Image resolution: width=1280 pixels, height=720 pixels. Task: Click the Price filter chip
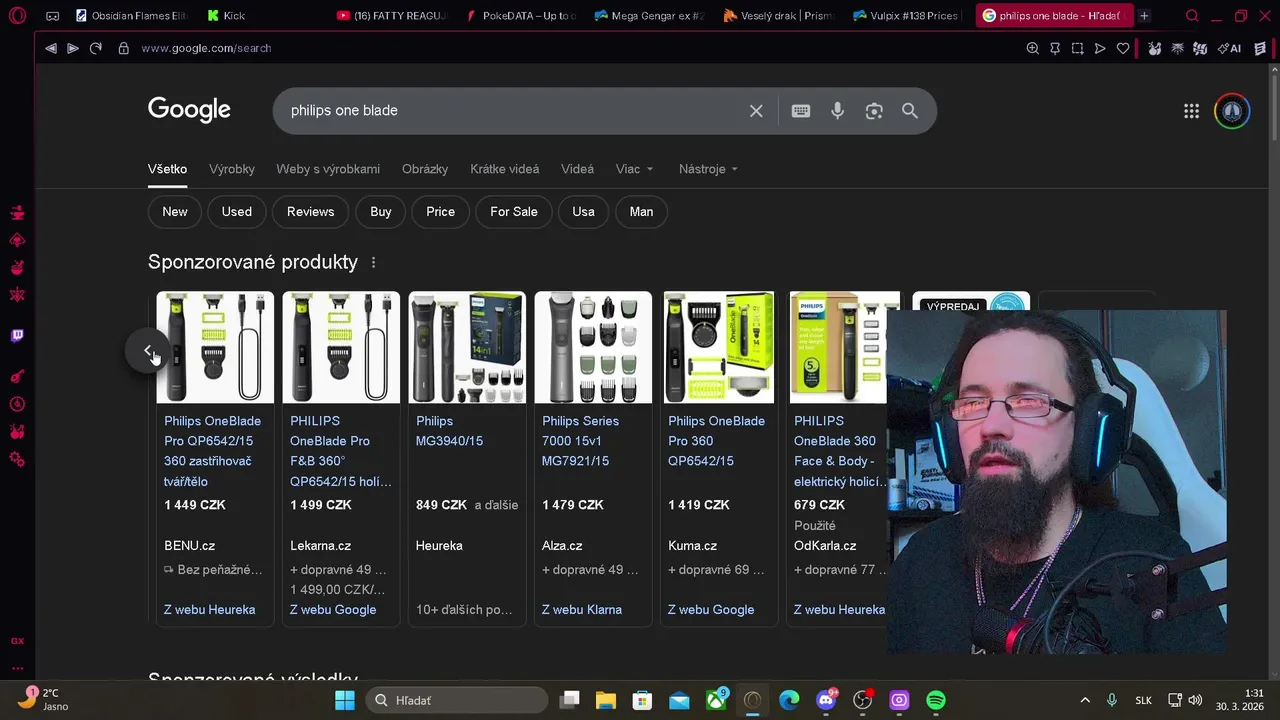tap(440, 212)
